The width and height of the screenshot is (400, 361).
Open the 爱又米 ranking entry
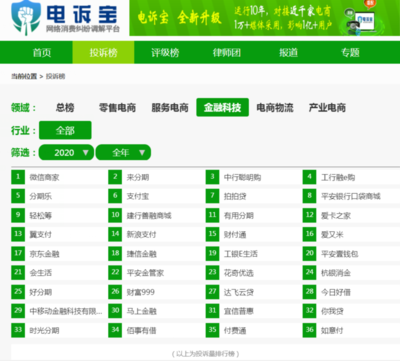pos(332,235)
